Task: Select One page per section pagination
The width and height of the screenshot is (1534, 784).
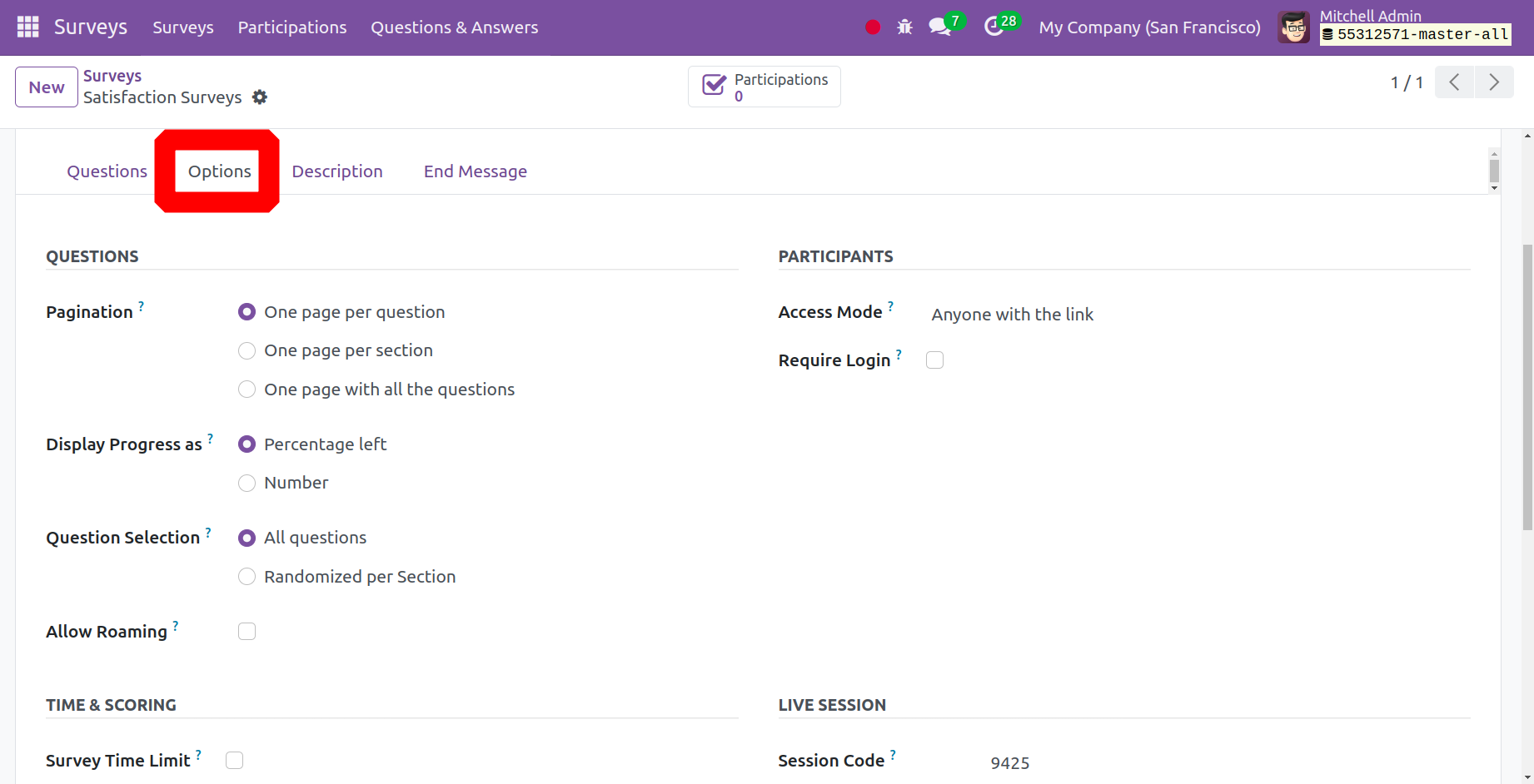Action: tap(247, 351)
